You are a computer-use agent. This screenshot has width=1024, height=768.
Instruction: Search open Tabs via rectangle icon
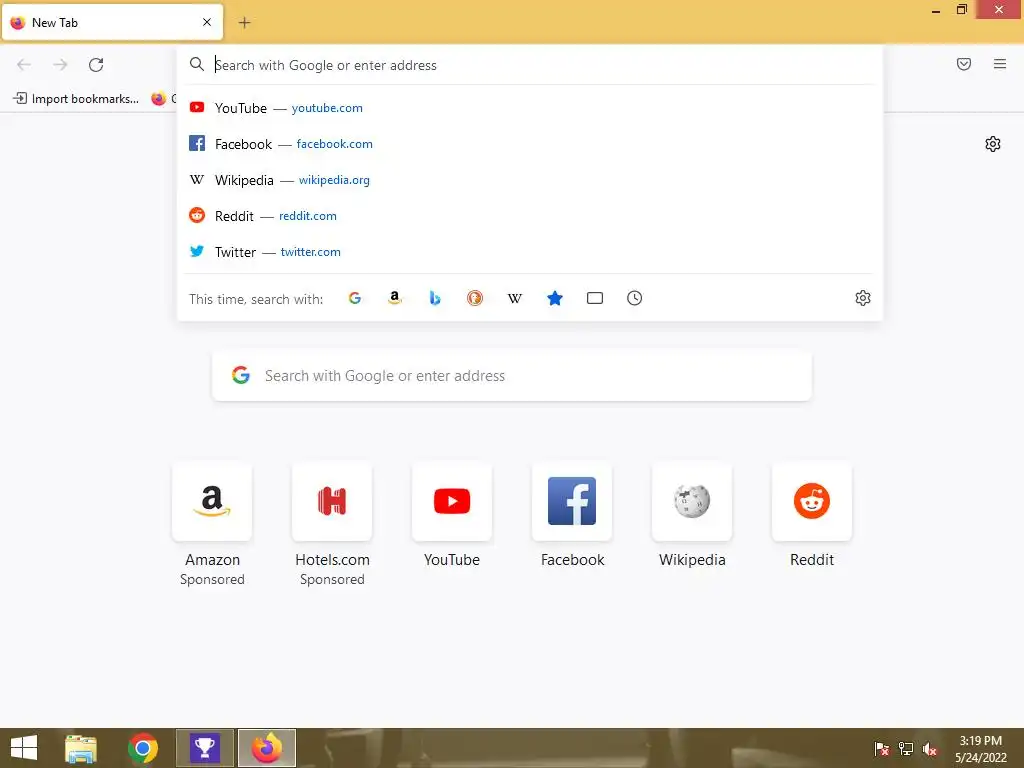tap(595, 298)
